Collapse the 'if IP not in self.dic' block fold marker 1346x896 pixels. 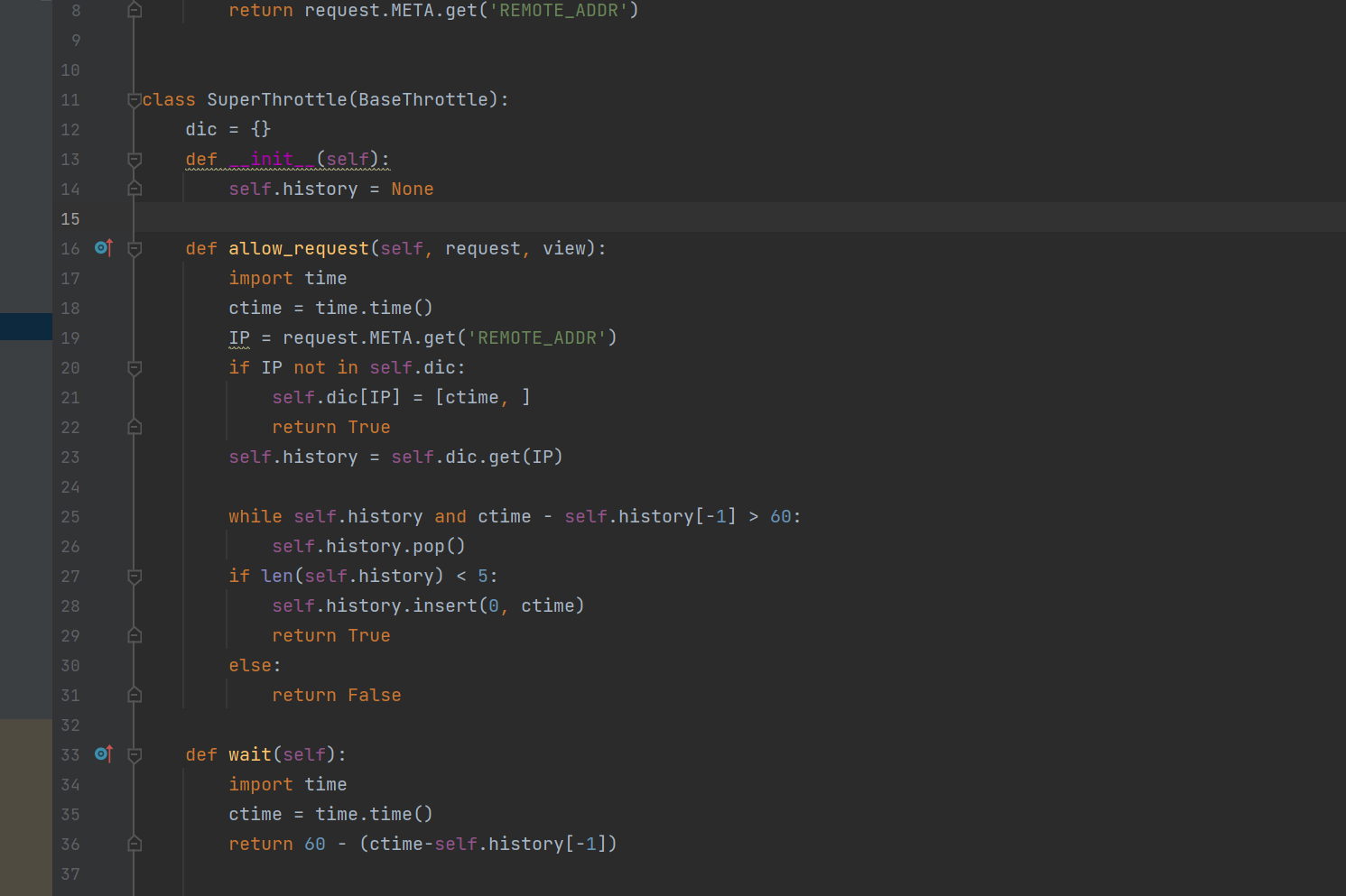135,367
